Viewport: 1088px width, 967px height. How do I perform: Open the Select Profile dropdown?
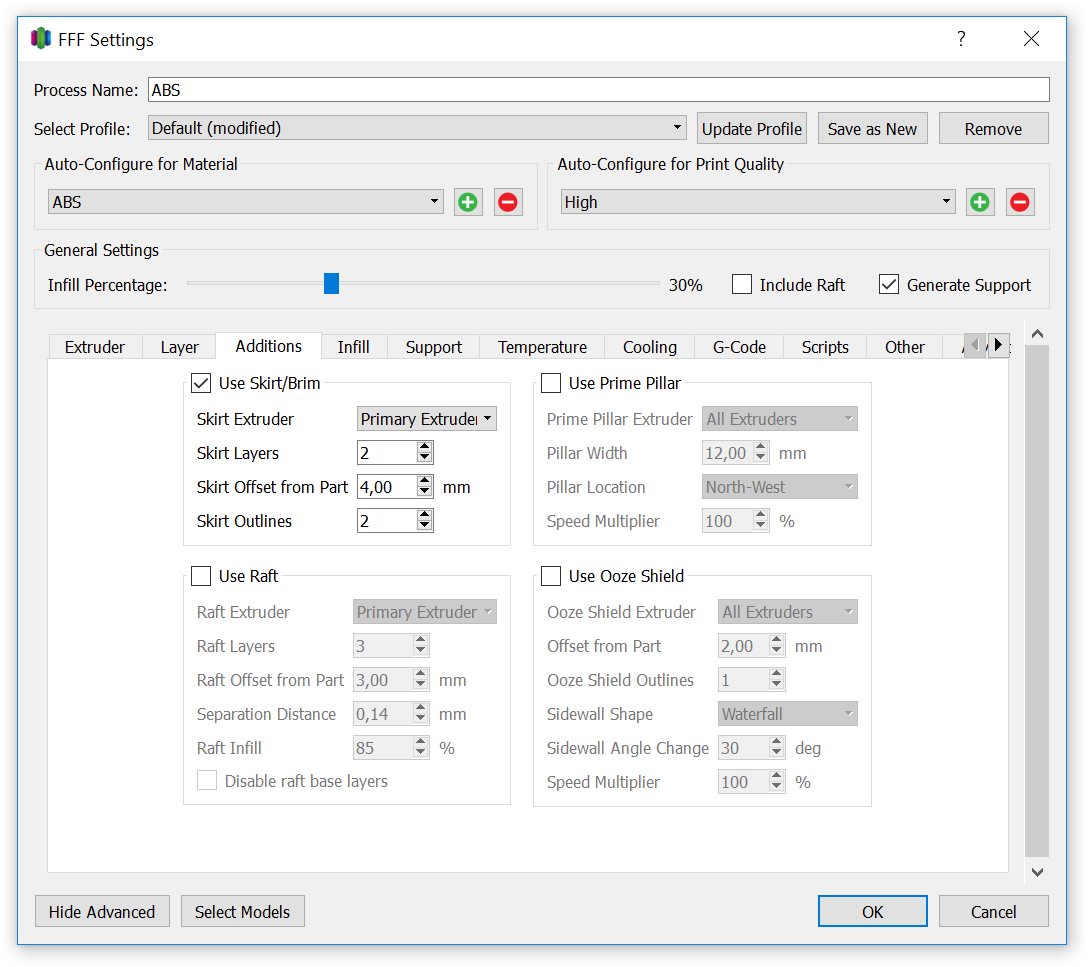[417, 128]
